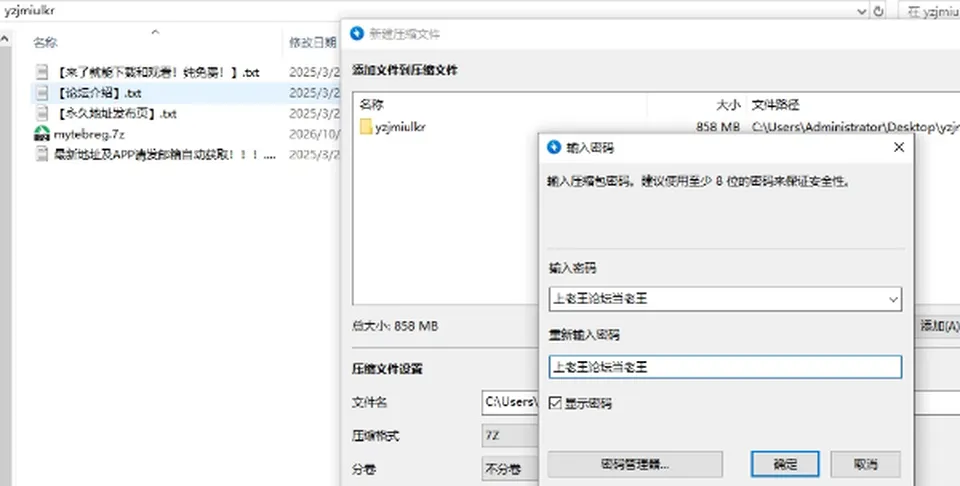Focus the 重新输入密码 confirmation field
Screen dimensions: 960x486
tap(725, 367)
